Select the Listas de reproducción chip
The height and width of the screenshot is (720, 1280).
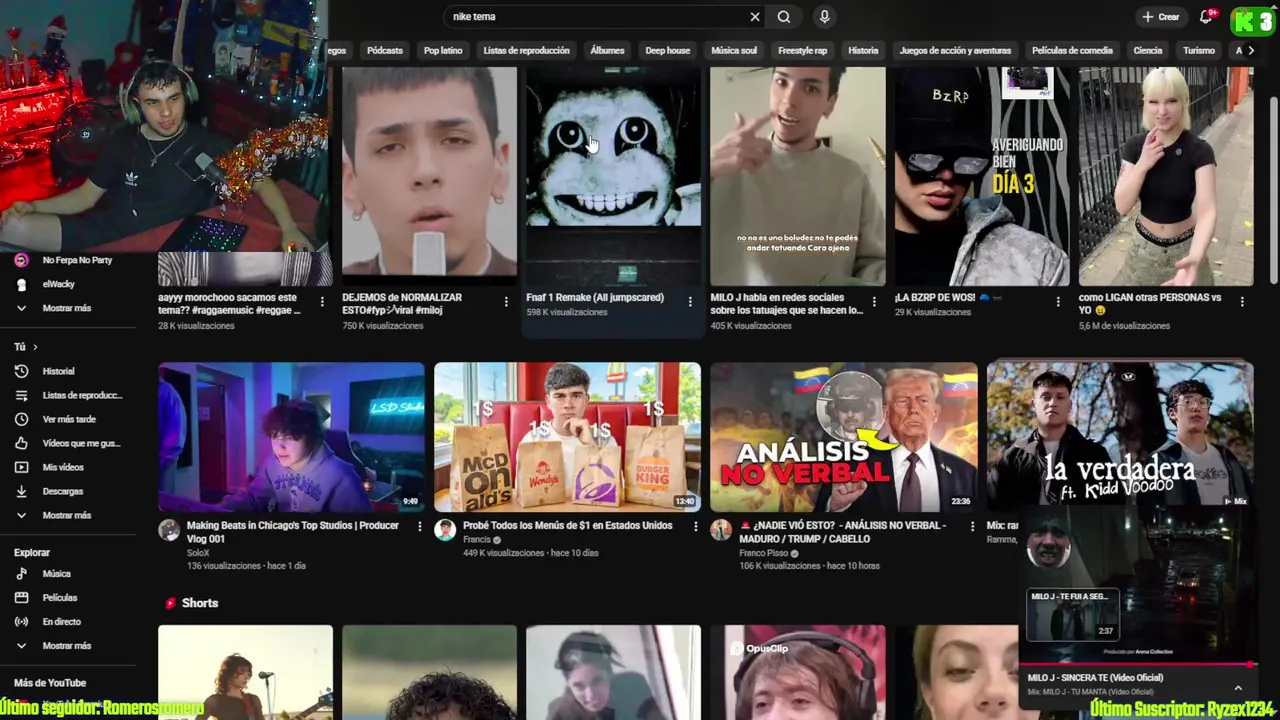[526, 50]
